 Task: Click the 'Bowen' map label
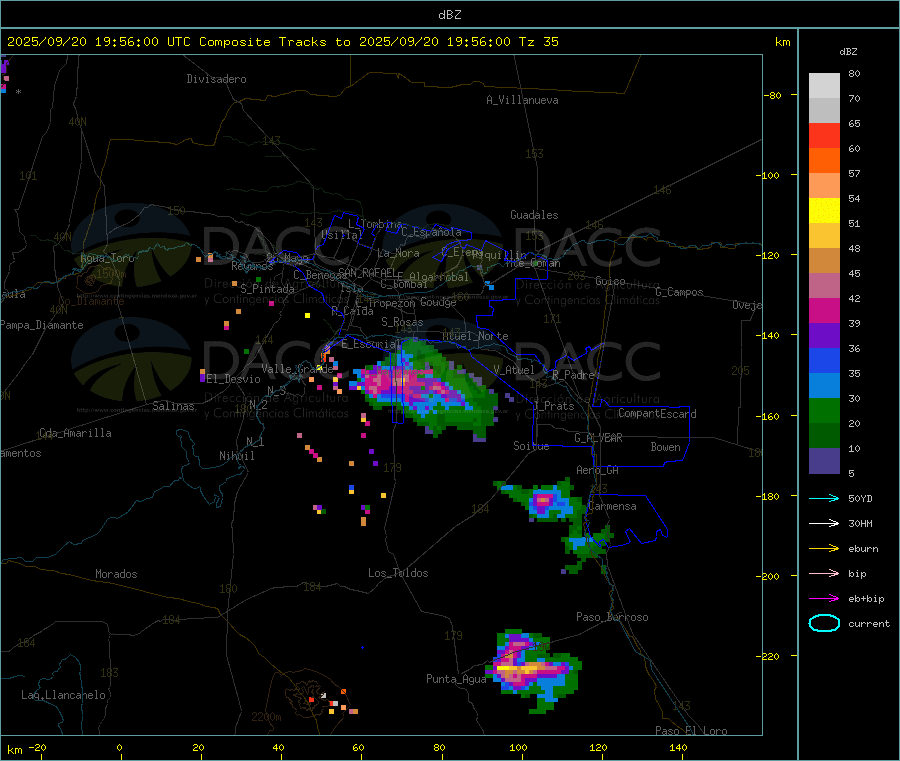coord(665,447)
